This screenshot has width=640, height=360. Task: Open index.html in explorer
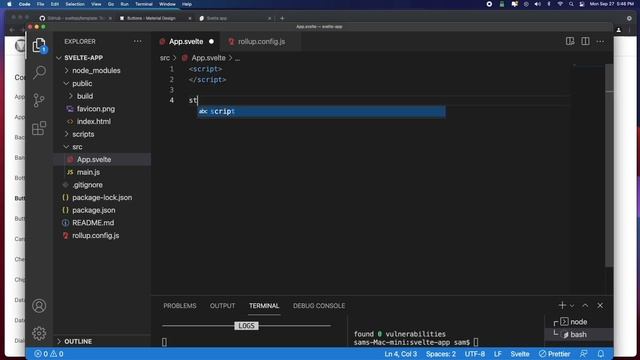pyautogui.click(x=93, y=121)
